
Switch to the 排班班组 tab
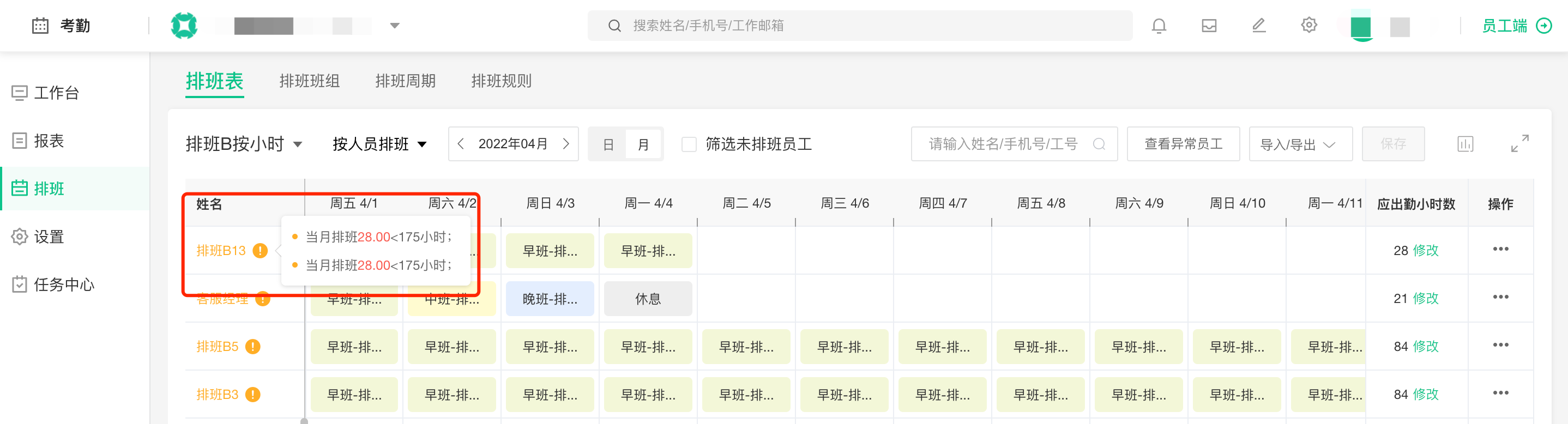pos(309,81)
